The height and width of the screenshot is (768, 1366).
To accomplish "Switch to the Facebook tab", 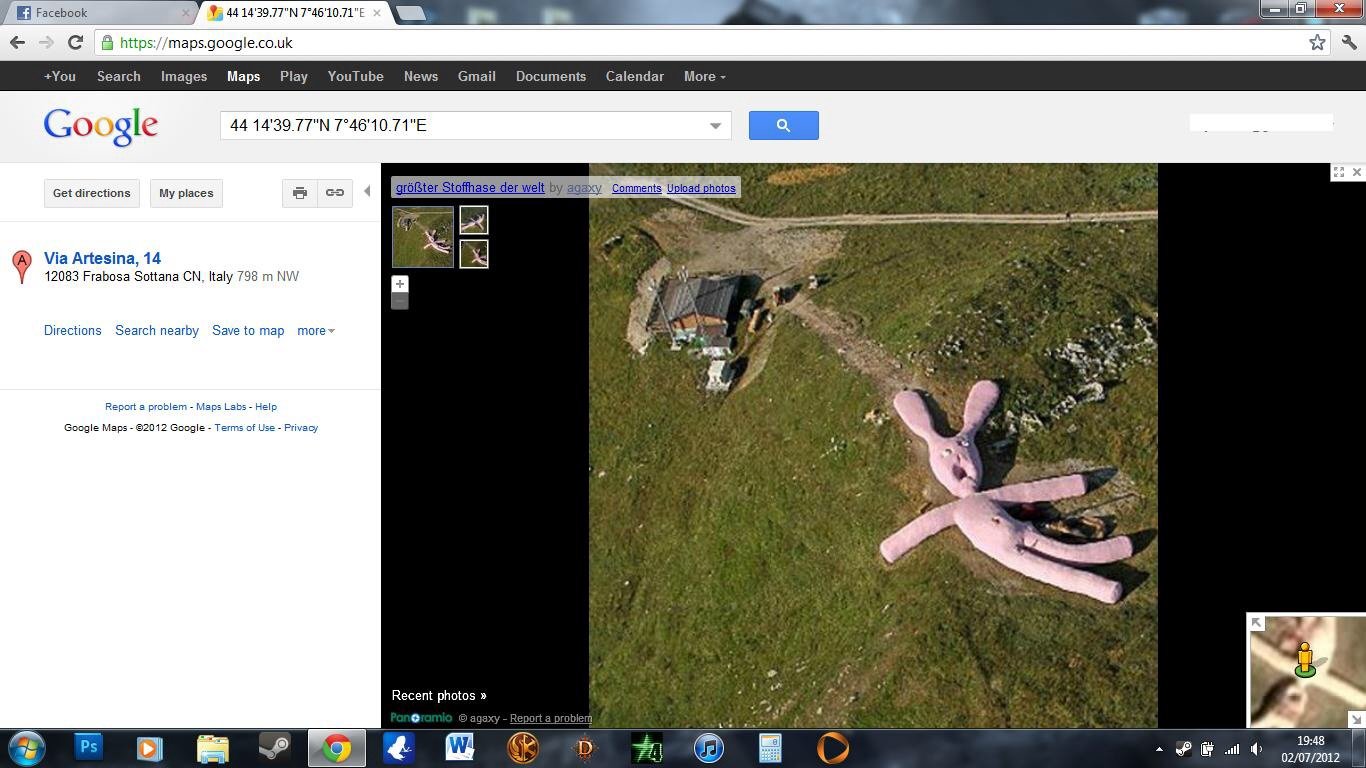I will [95, 13].
